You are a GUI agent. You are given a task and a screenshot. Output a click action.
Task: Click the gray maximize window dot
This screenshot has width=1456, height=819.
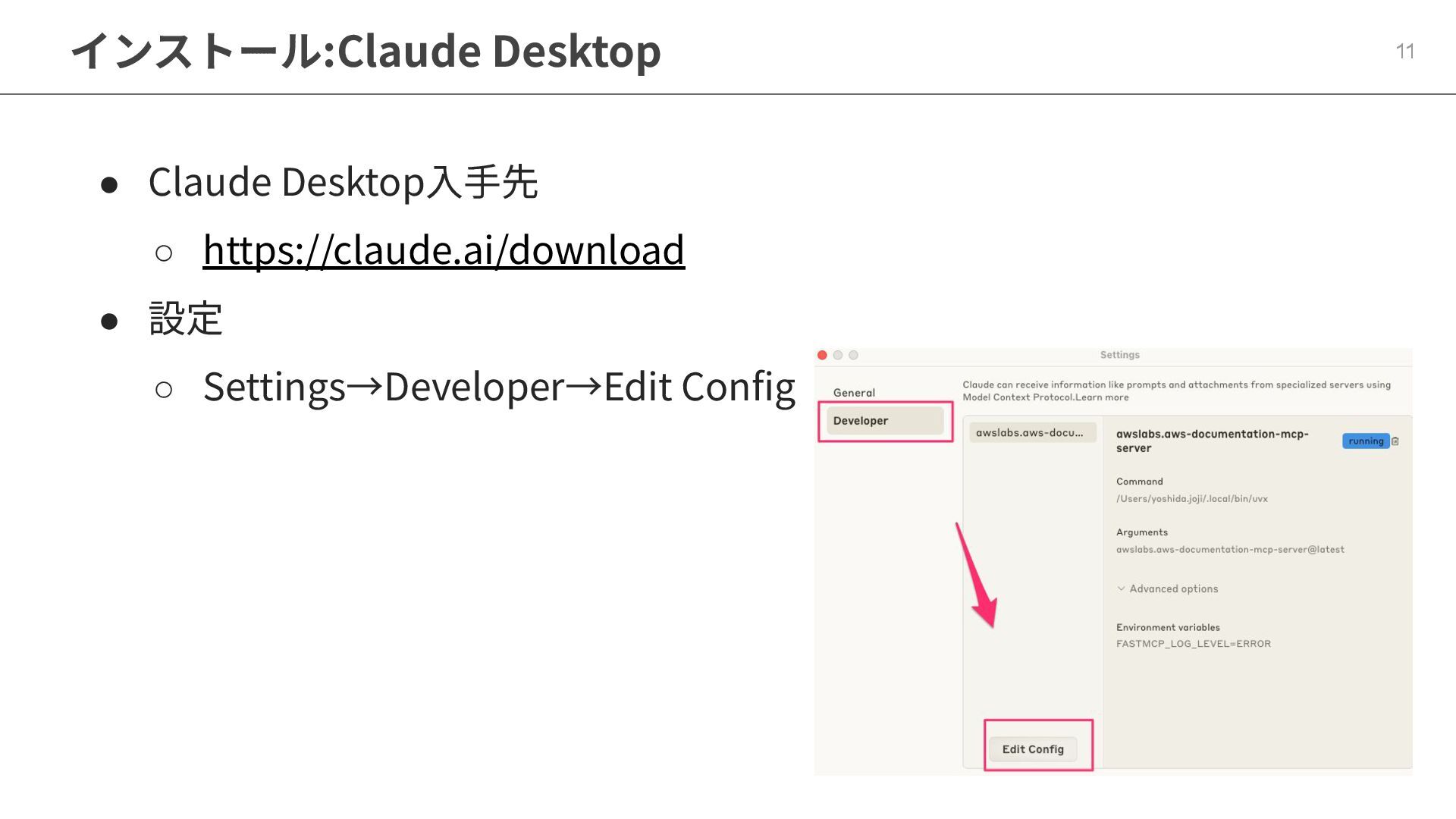pyautogui.click(x=853, y=355)
